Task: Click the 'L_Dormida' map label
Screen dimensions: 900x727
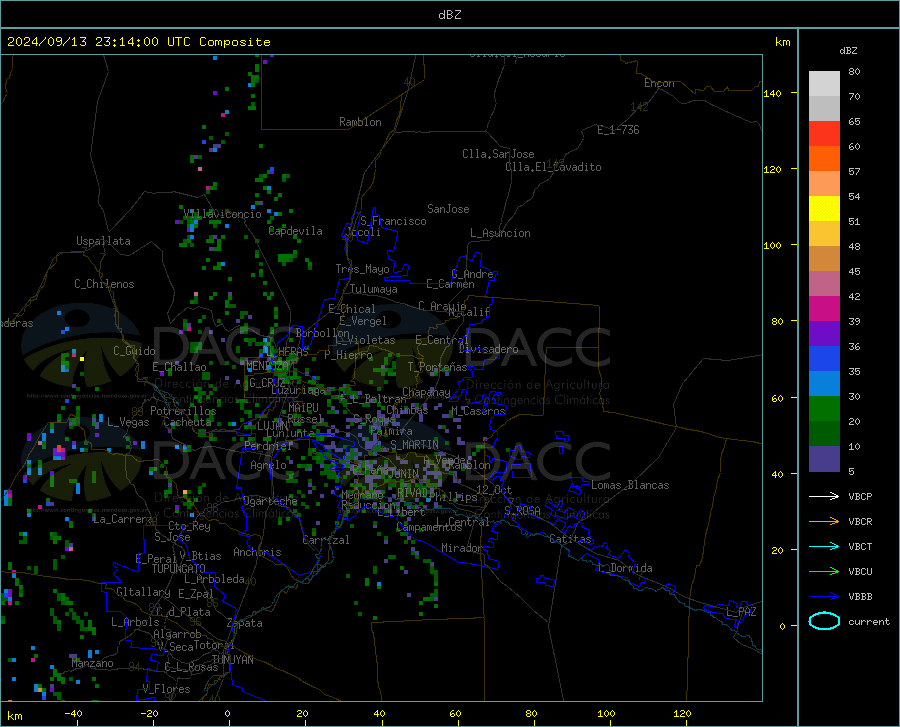Action: (624, 568)
